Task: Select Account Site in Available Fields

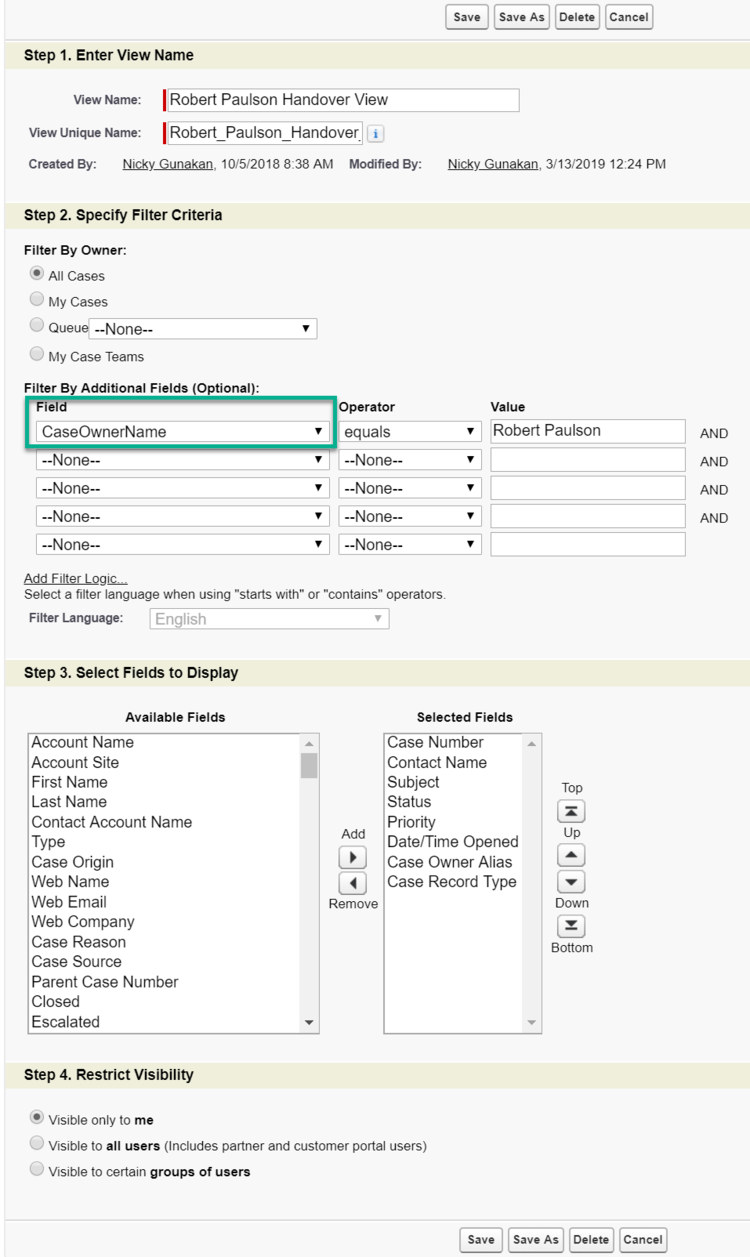Action: coord(75,763)
